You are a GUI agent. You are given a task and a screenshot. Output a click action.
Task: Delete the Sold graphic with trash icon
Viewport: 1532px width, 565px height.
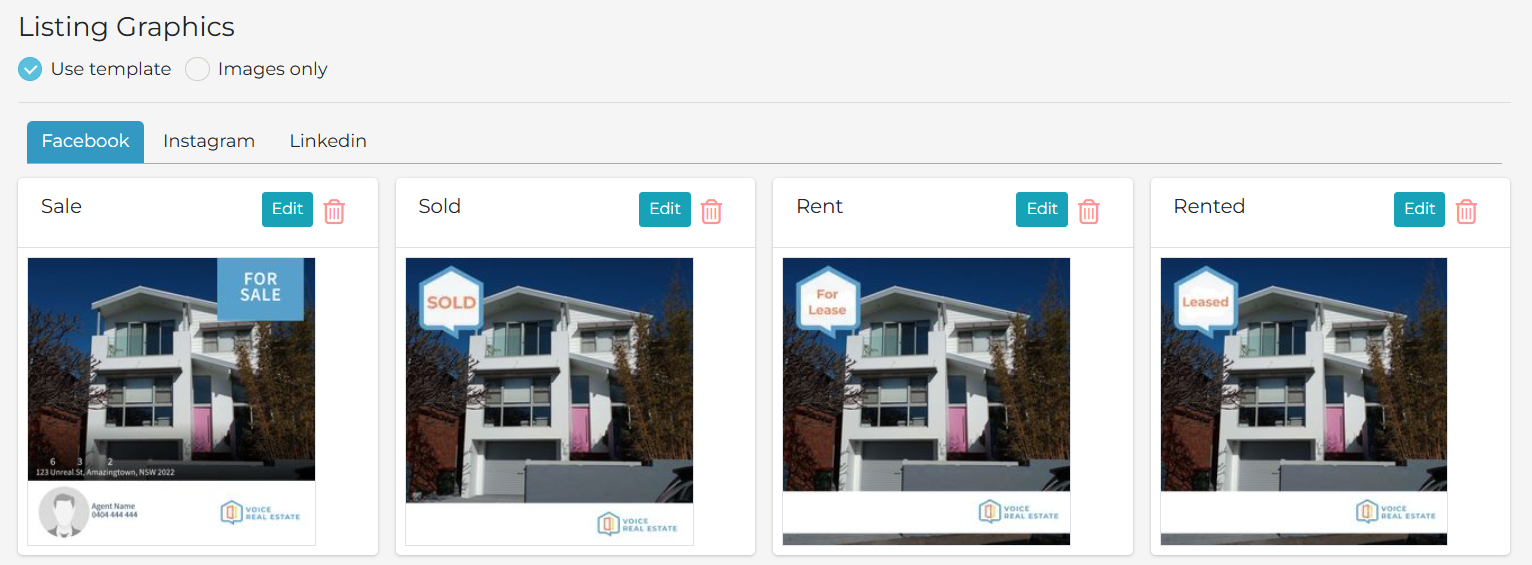[711, 211]
